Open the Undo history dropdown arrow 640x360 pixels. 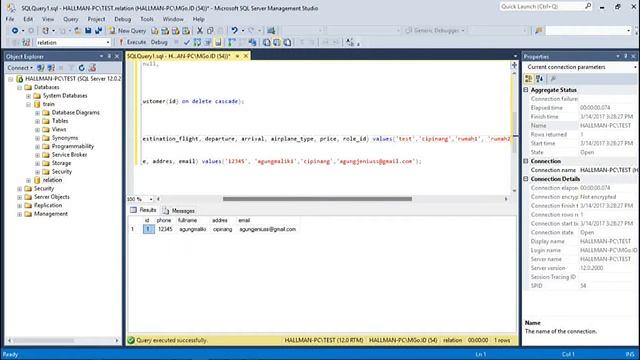(242, 31)
